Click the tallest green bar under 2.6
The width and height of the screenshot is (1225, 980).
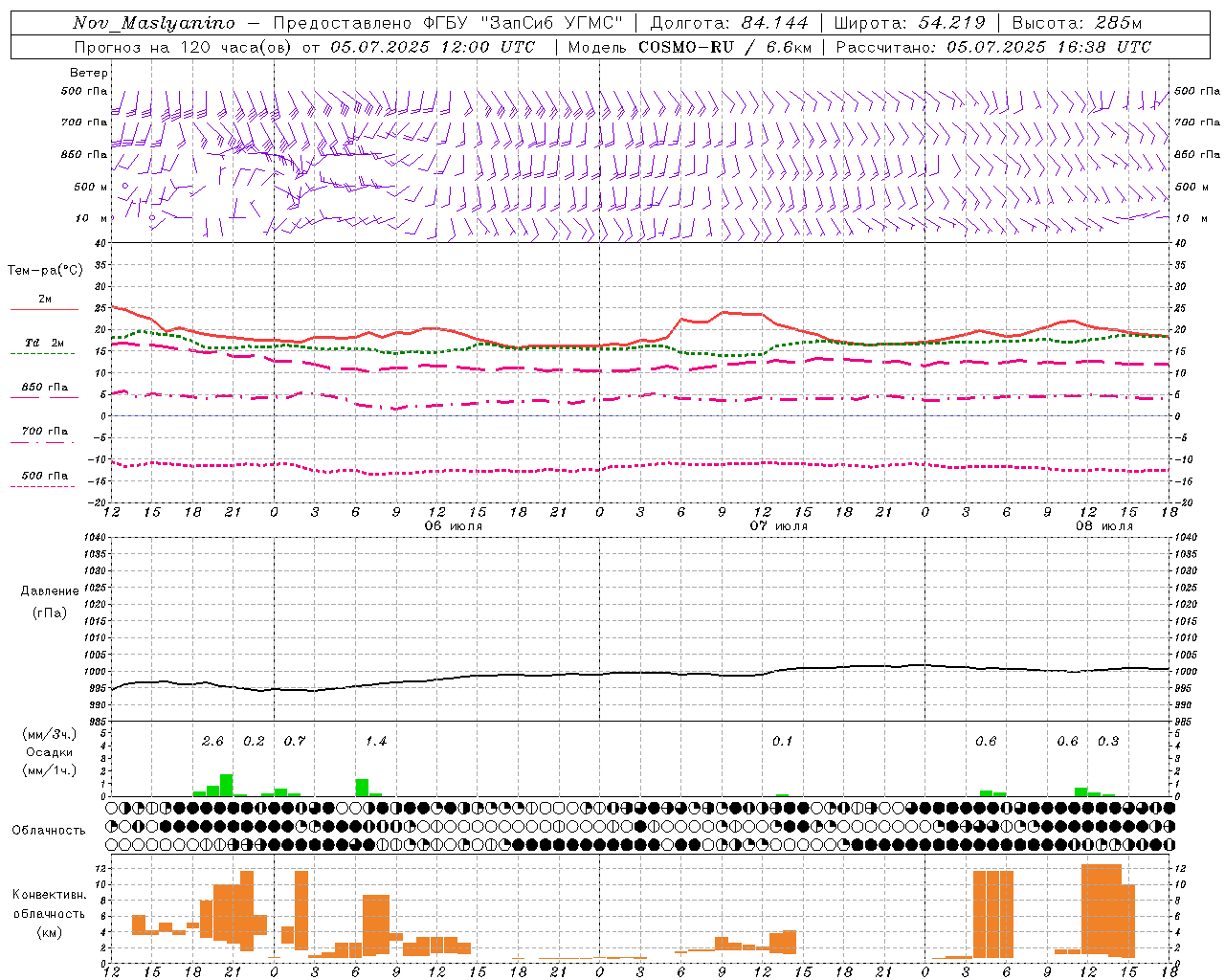(x=227, y=785)
